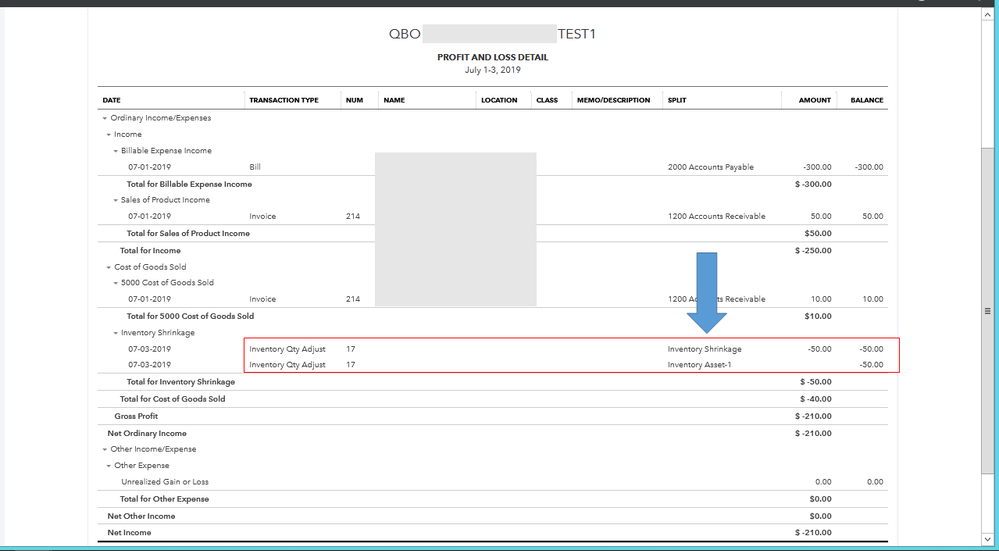Click the $ -250.00 Total for Income amount
Viewport: 999px width, 551px height.
pyautogui.click(x=813, y=251)
